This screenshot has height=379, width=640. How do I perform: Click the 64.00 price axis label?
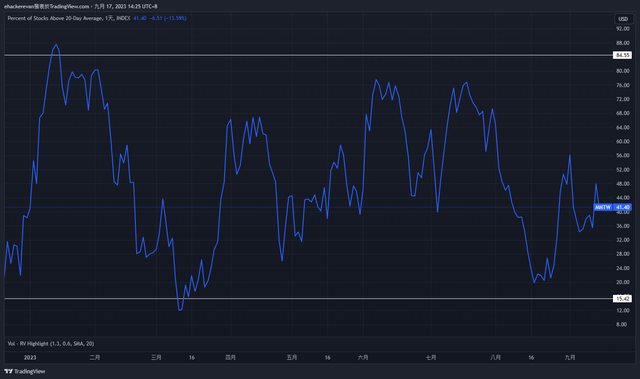(623, 127)
